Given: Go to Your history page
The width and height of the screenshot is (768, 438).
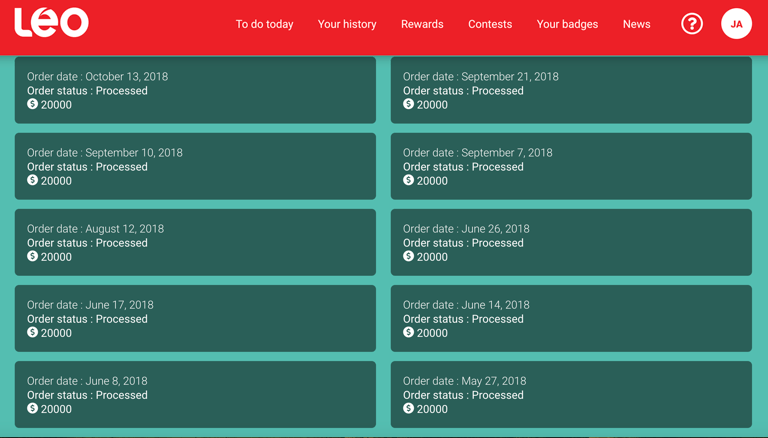Looking at the screenshot, I should tap(347, 24).
